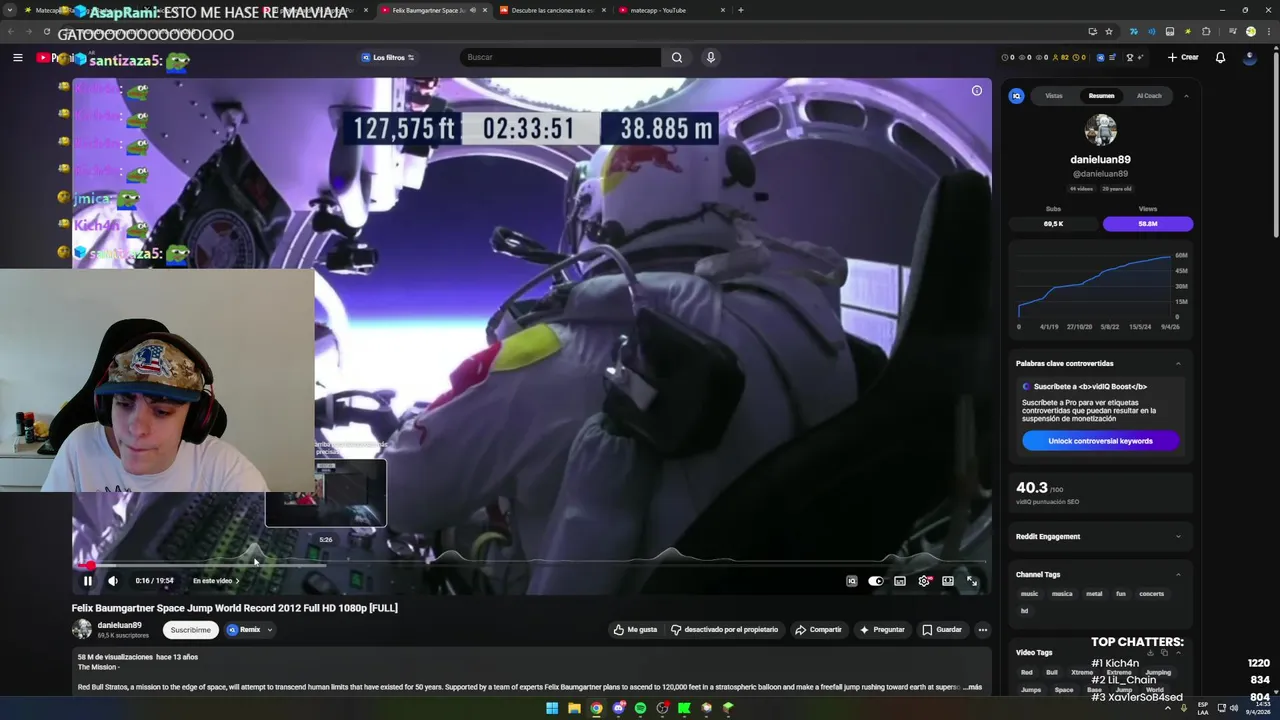Pause the video playback
This screenshot has width=1280, height=720.
point(87,581)
